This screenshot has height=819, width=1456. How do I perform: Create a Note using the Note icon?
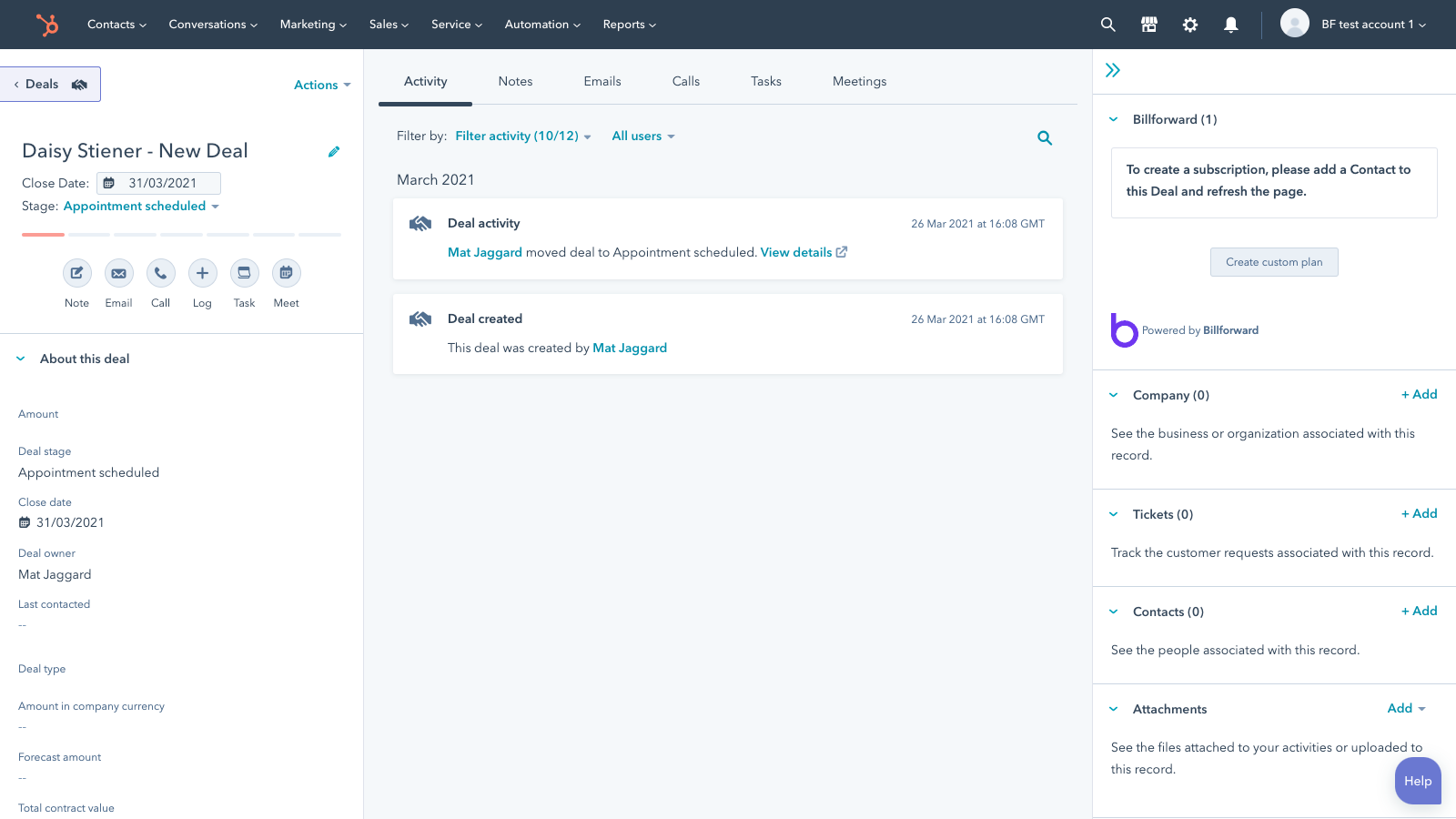[x=76, y=273]
